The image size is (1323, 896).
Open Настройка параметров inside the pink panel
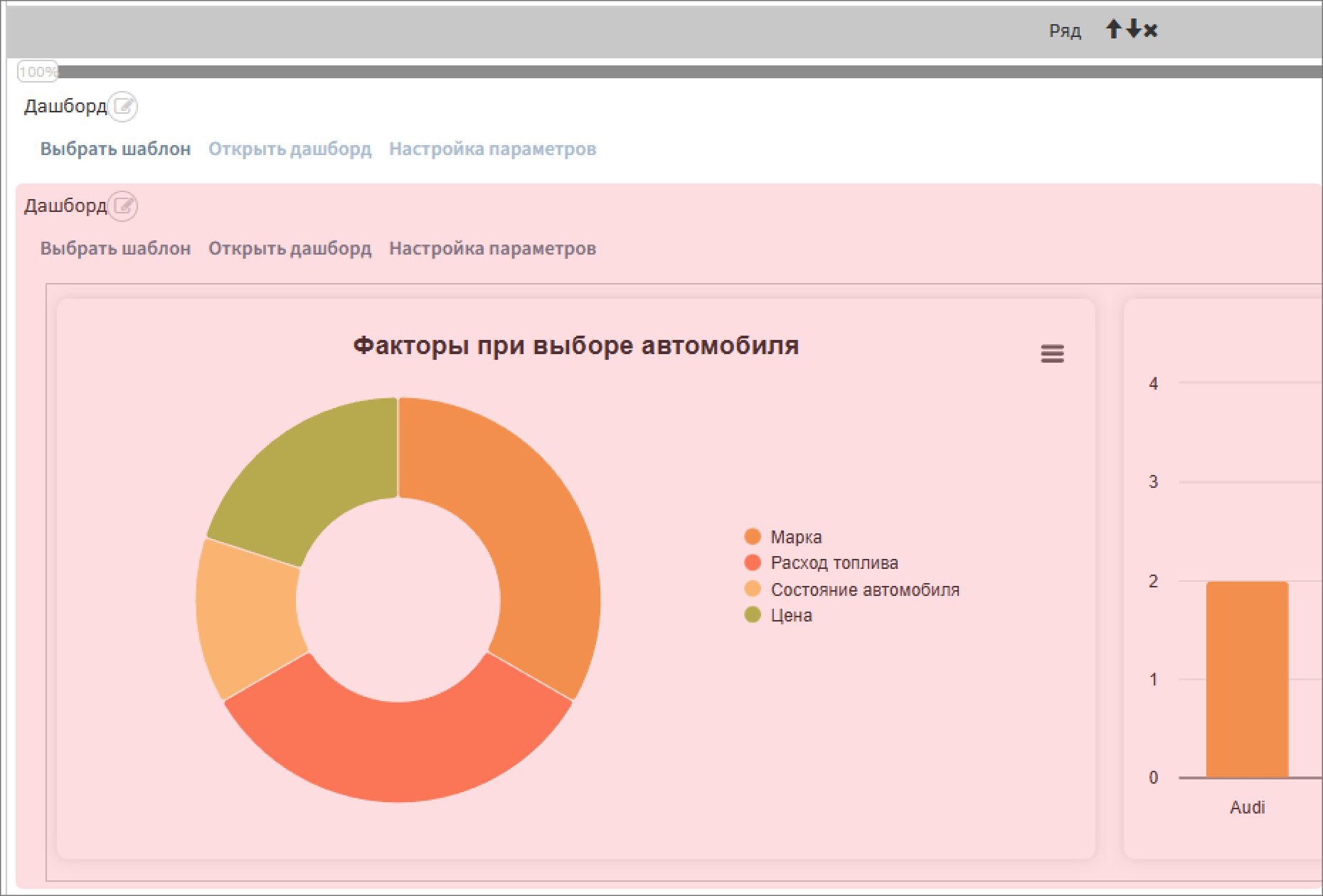click(492, 249)
